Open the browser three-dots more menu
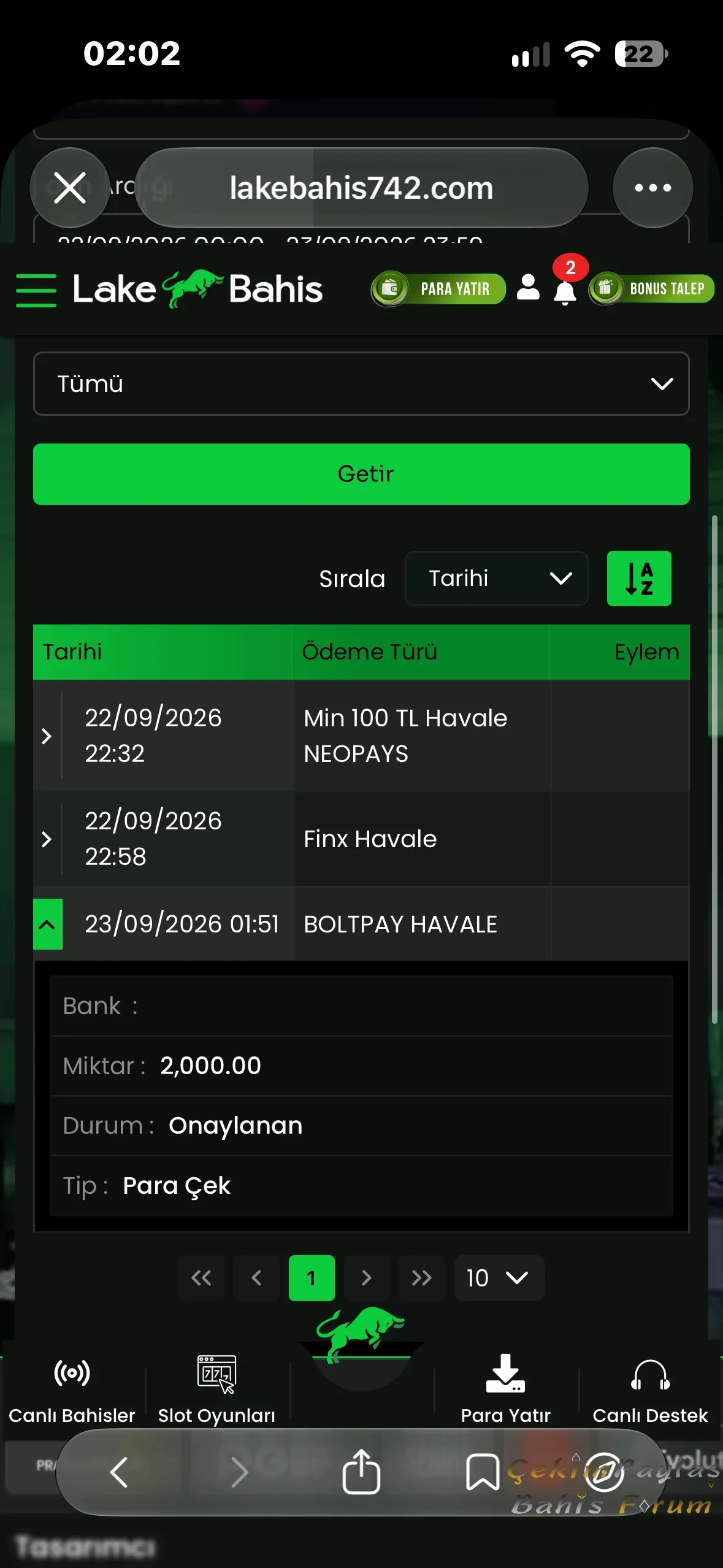Screen dimensions: 723x1568 coord(652,188)
